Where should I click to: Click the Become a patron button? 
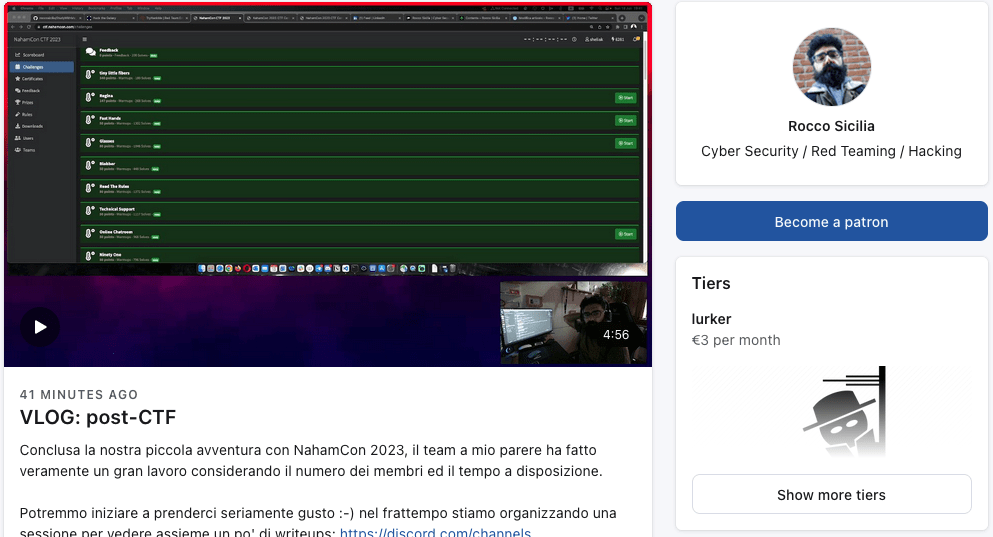831,221
